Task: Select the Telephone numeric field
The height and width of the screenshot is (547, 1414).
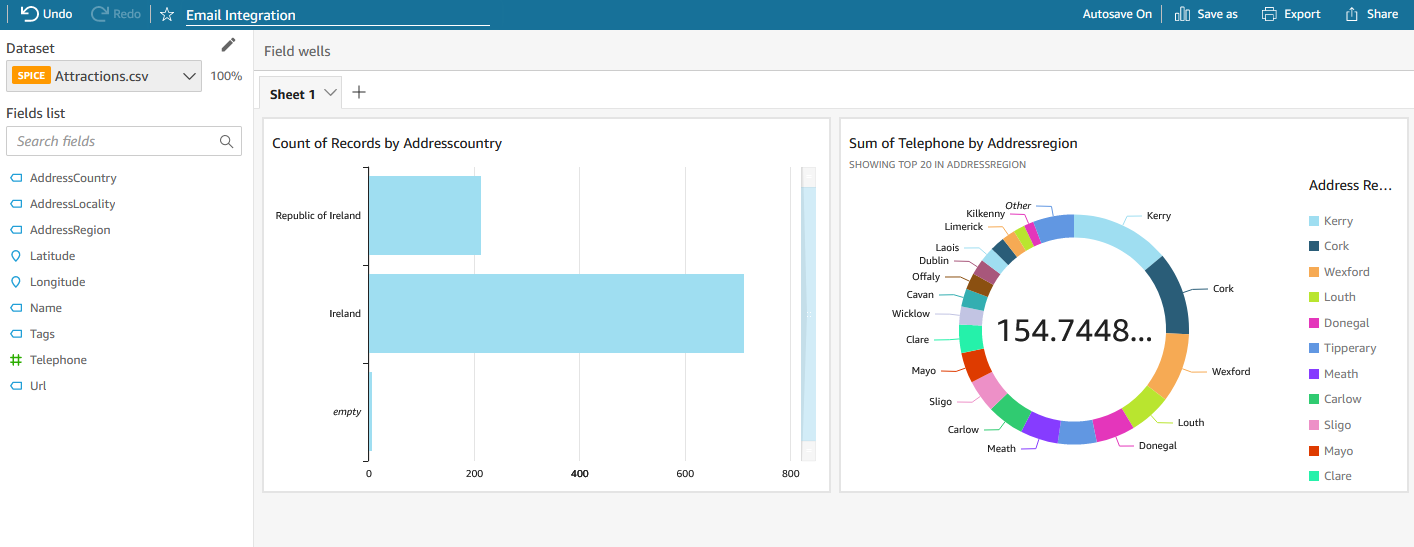Action: [58, 360]
